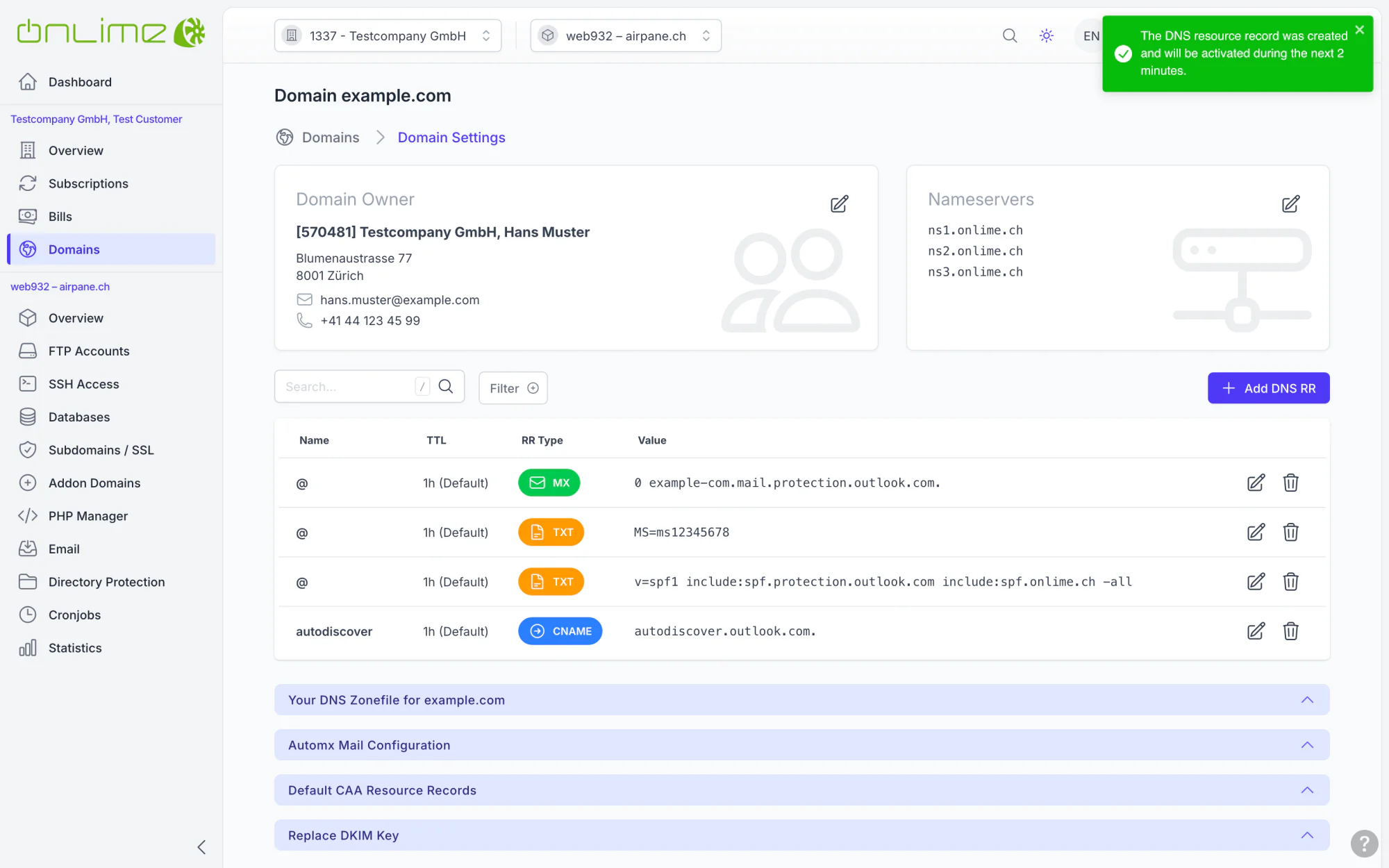Click the RR Type column header
This screenshot has height=868, width=1389.
tap(542, 440)
